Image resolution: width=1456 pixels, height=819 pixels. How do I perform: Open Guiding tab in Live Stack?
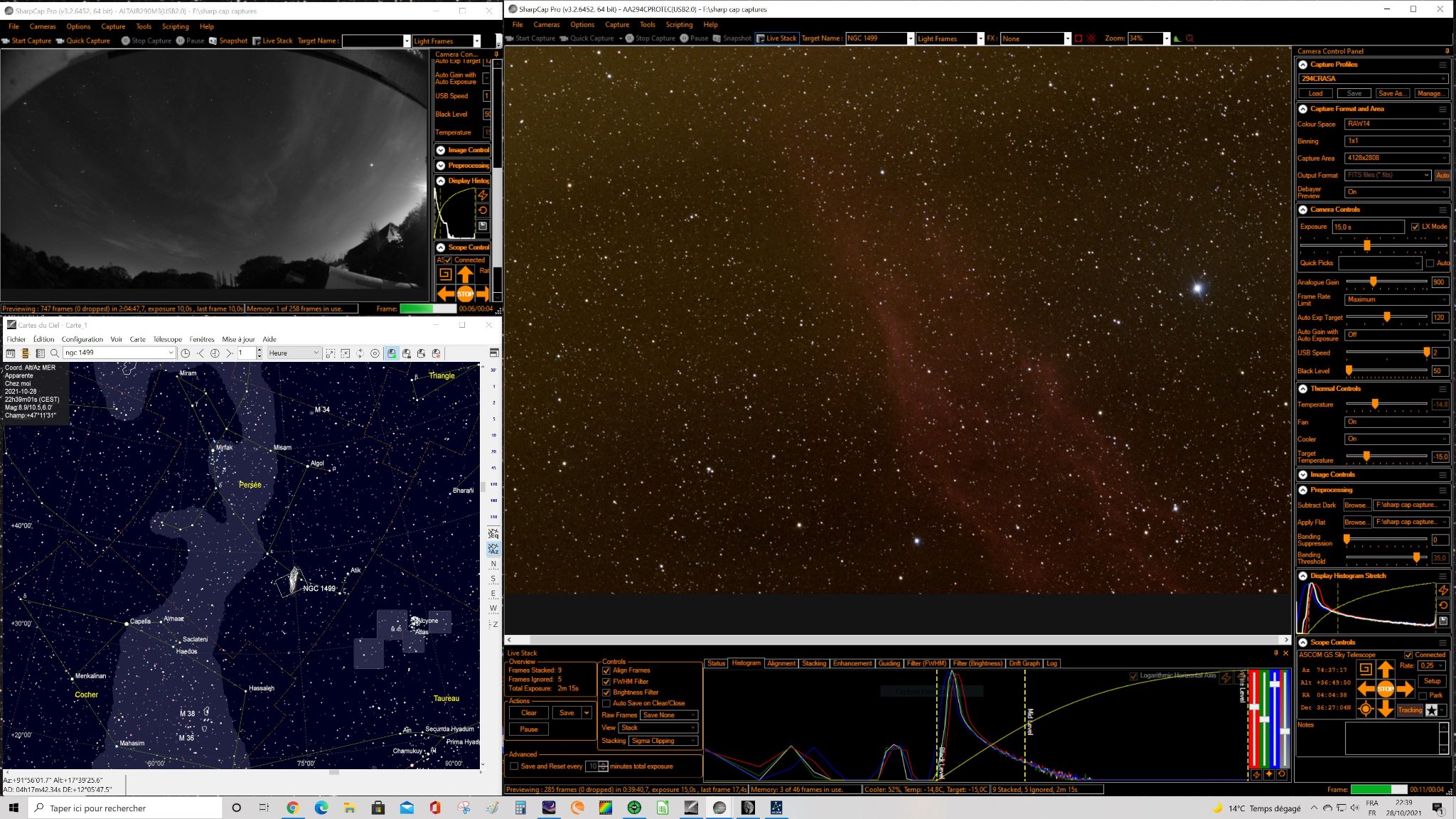pyautogui.click(x=889, y=663)
